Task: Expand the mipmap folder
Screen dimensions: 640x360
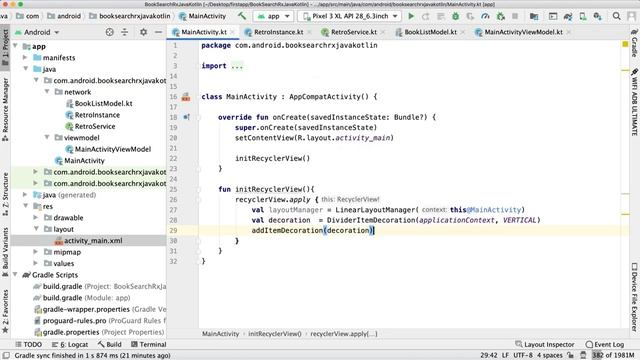Action: point(36,252)
